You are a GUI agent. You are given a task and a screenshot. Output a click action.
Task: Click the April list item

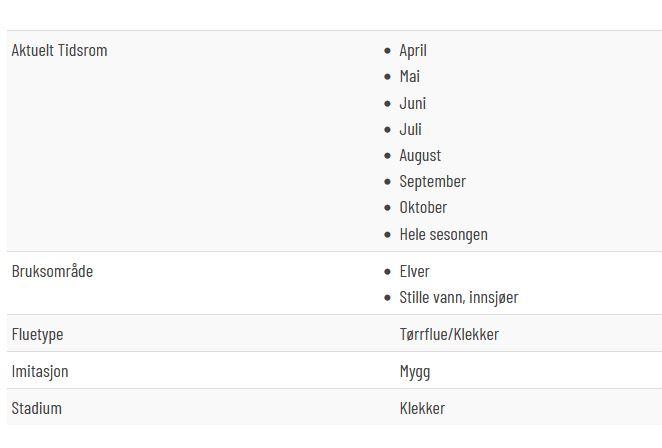coord(413,51)
